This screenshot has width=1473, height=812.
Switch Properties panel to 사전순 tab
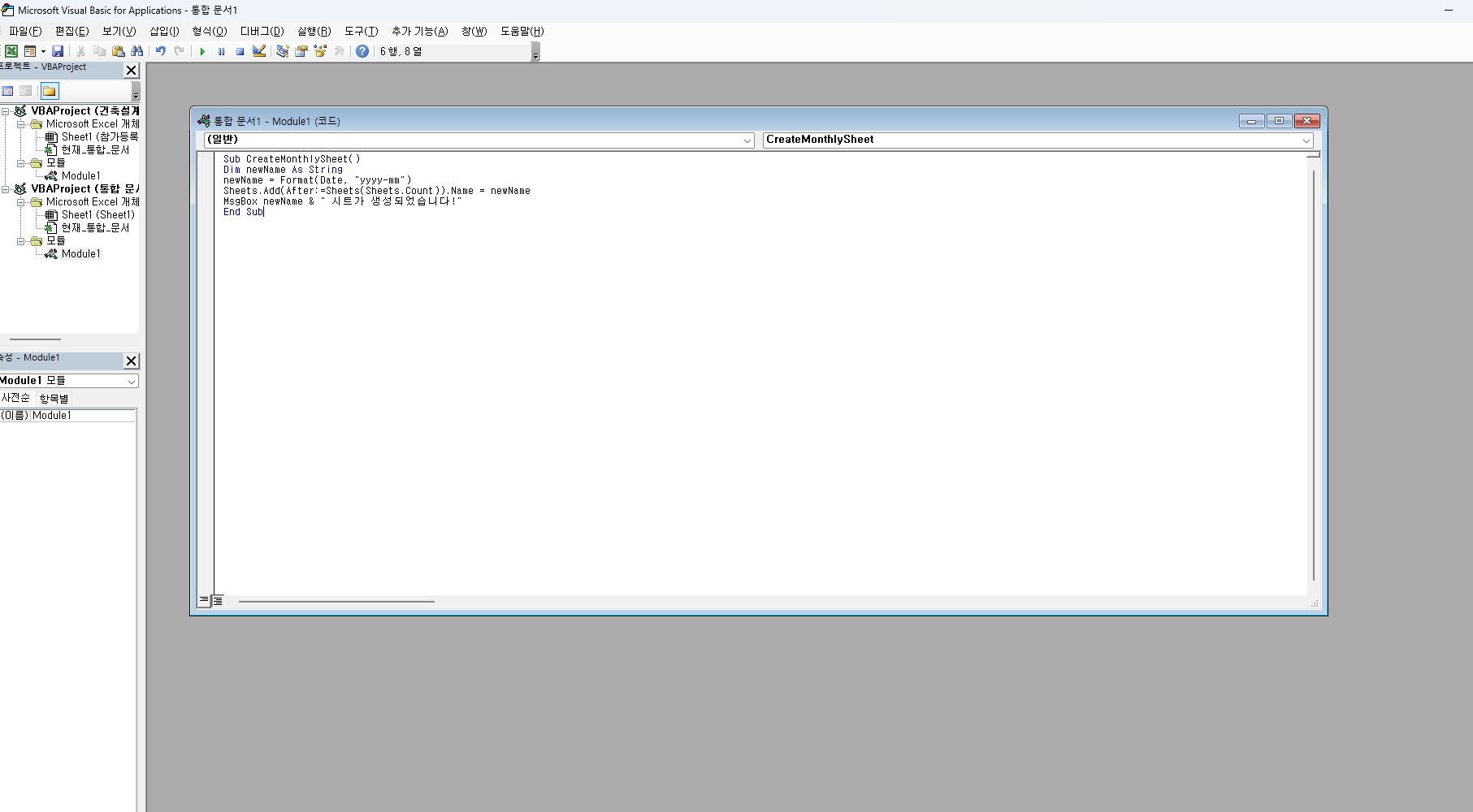click(x=16, y=398)
